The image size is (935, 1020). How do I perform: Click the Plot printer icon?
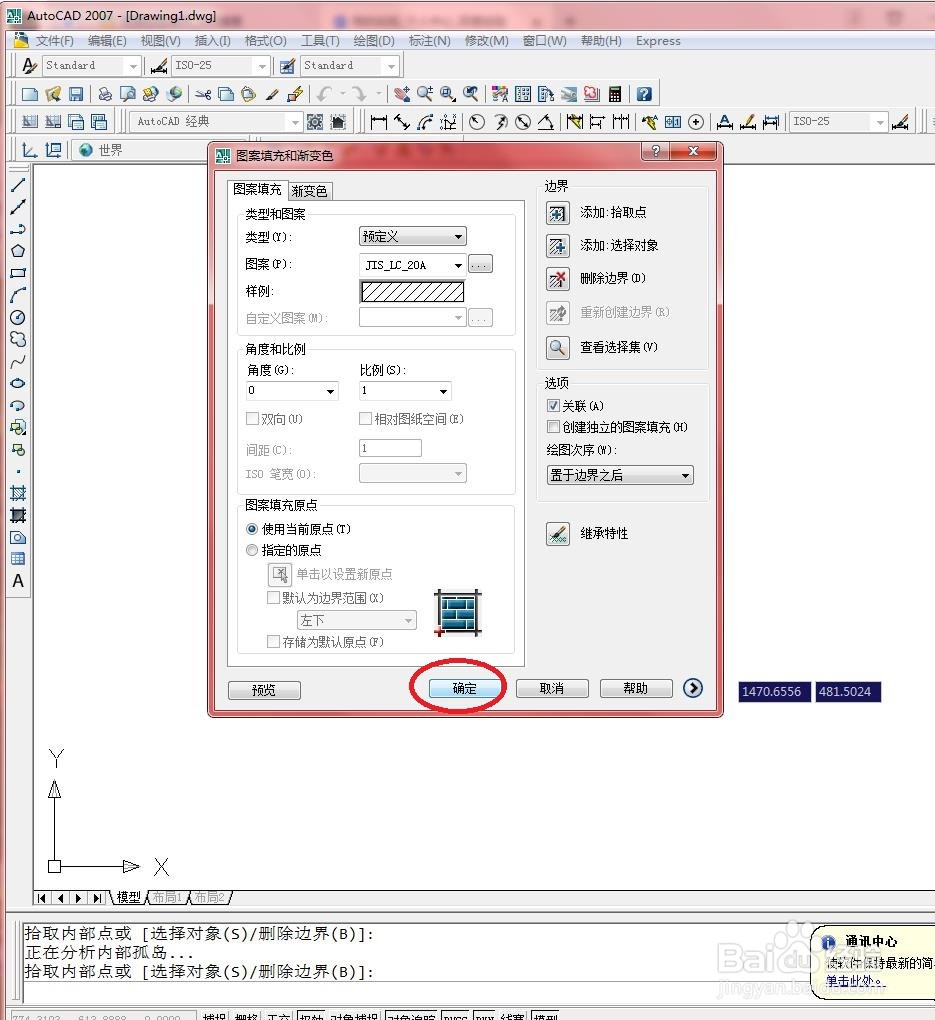click(x=105, y=94)
